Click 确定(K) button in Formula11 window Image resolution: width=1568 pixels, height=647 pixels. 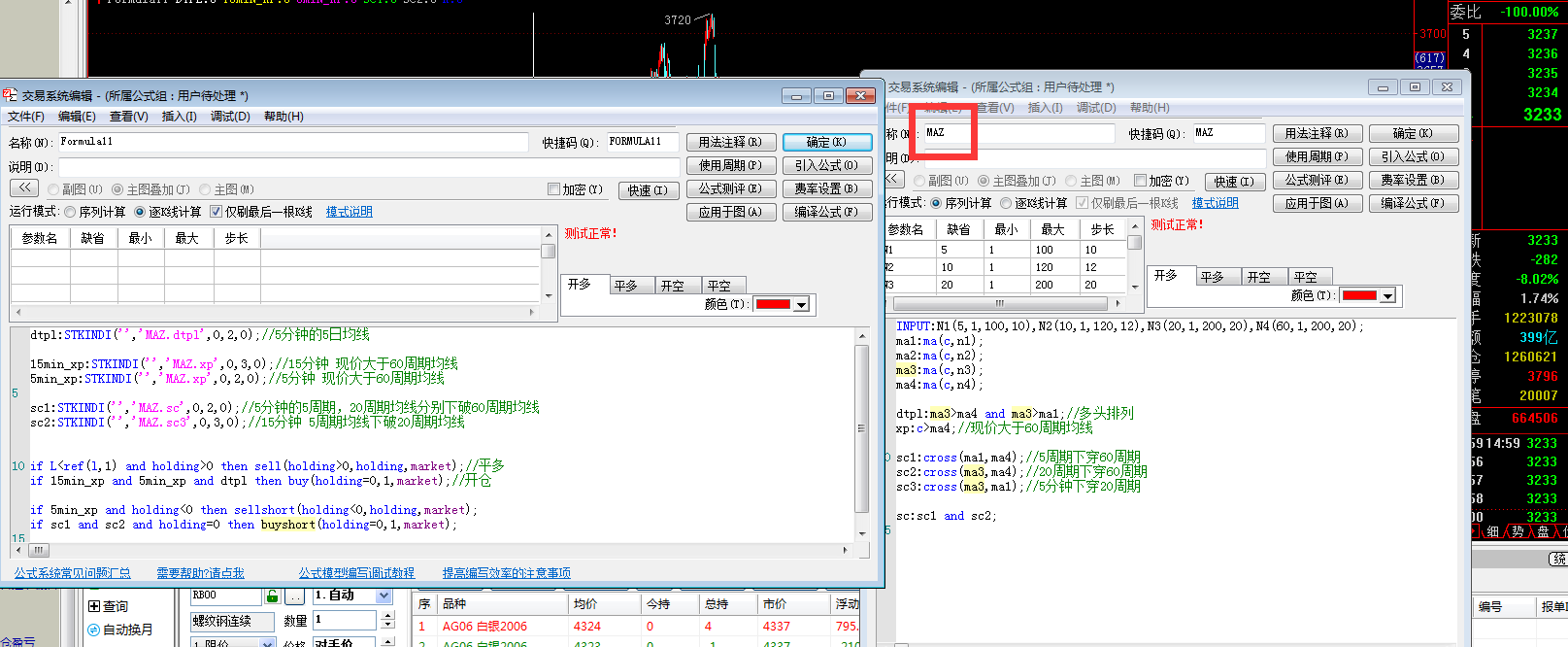pyautogui.click(x=827, y=142)
